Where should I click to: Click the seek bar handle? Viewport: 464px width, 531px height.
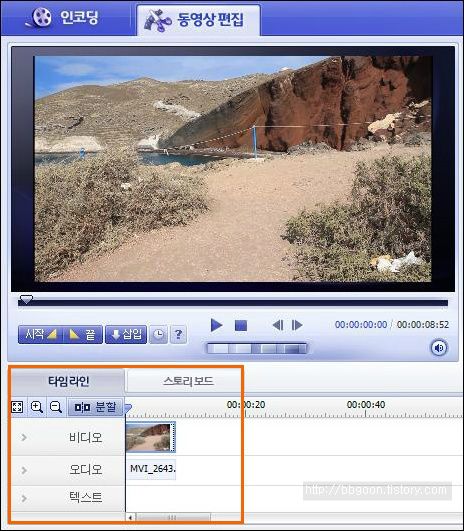click(x=26, y=299)
